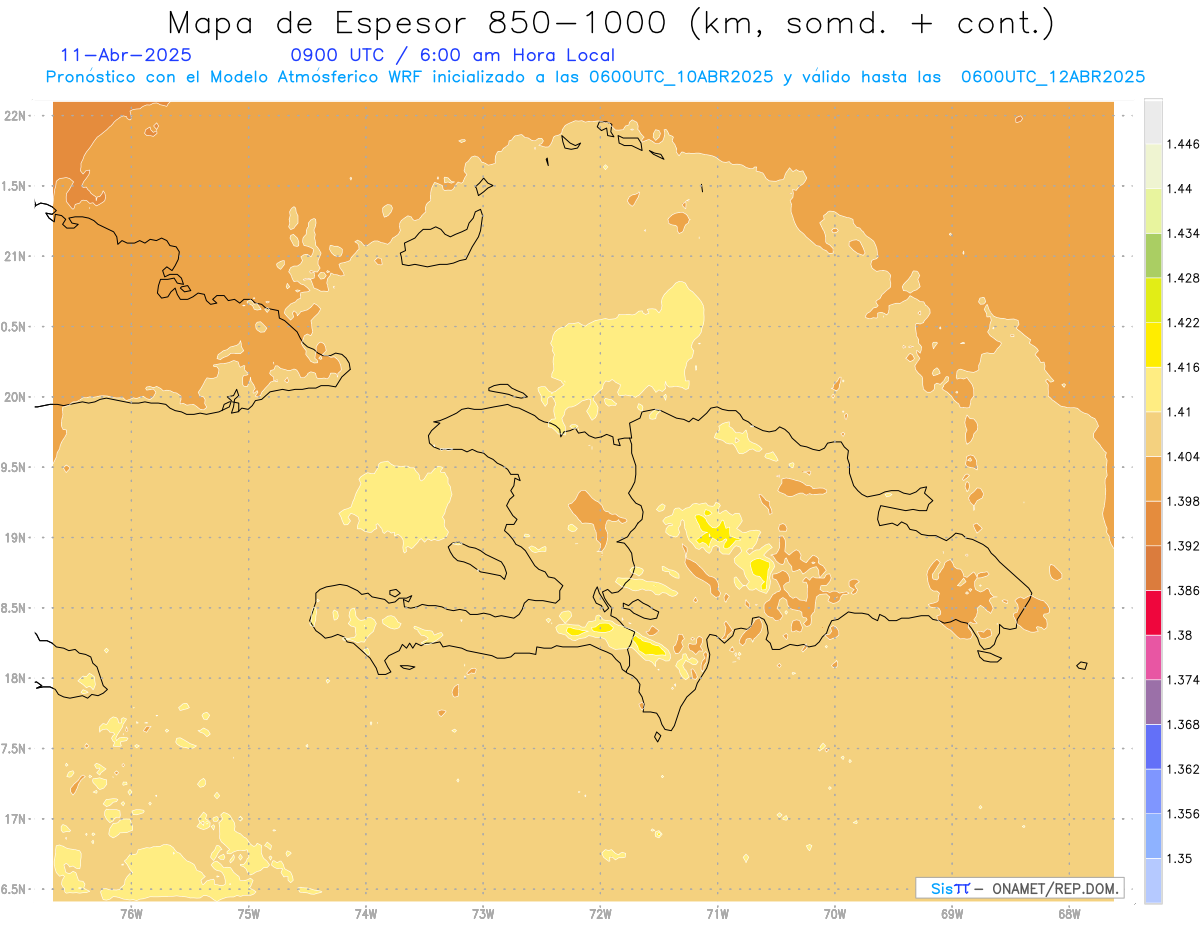
Task: Click the legend value '1.35'
Action: click(1177, 858)
